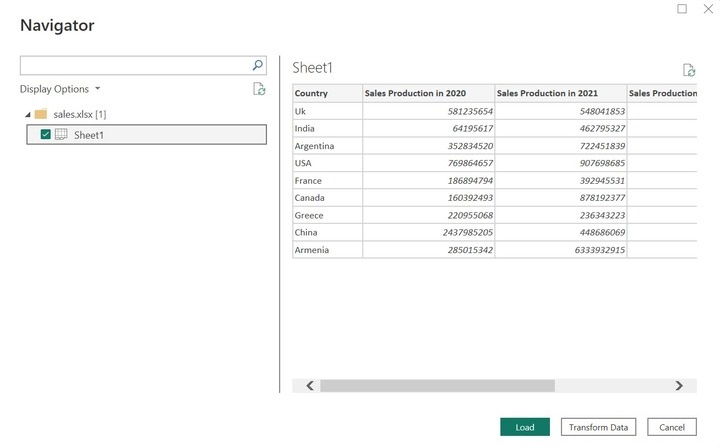The height and width of the screenshot is (448, 720).
Task: Maximize the Navigator window
Action: 682,9
